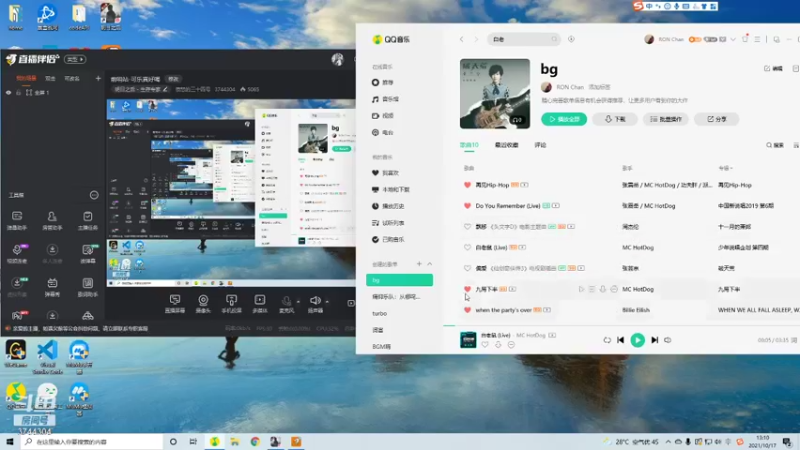Screen dimensions: 800x450
Task: Go back with QQ Music's back arrow
Action: click(x=461, y=39)
